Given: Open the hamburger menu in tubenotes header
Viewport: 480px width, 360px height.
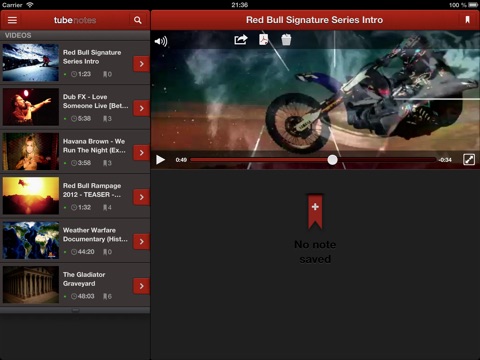Looking at the screenshot, I should click(x=12, y=20).
